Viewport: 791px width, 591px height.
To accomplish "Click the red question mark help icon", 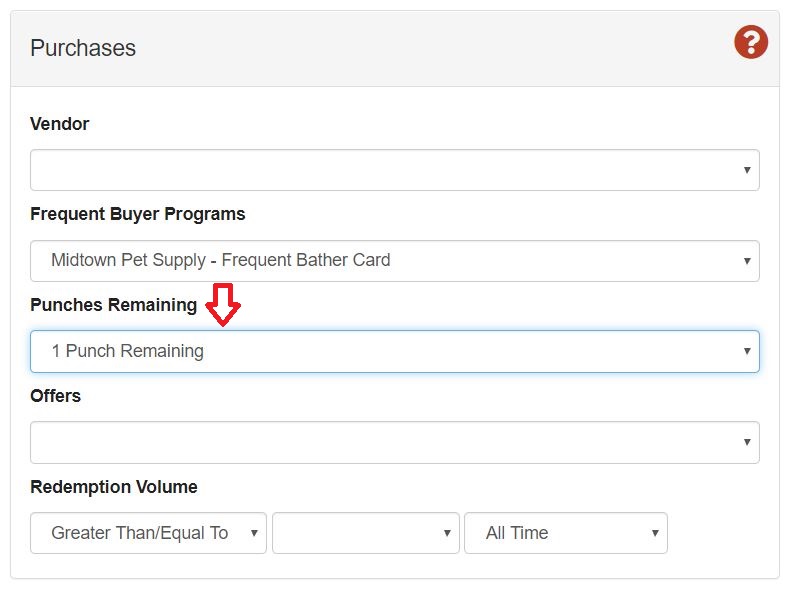I will click(x=750, y=42).
